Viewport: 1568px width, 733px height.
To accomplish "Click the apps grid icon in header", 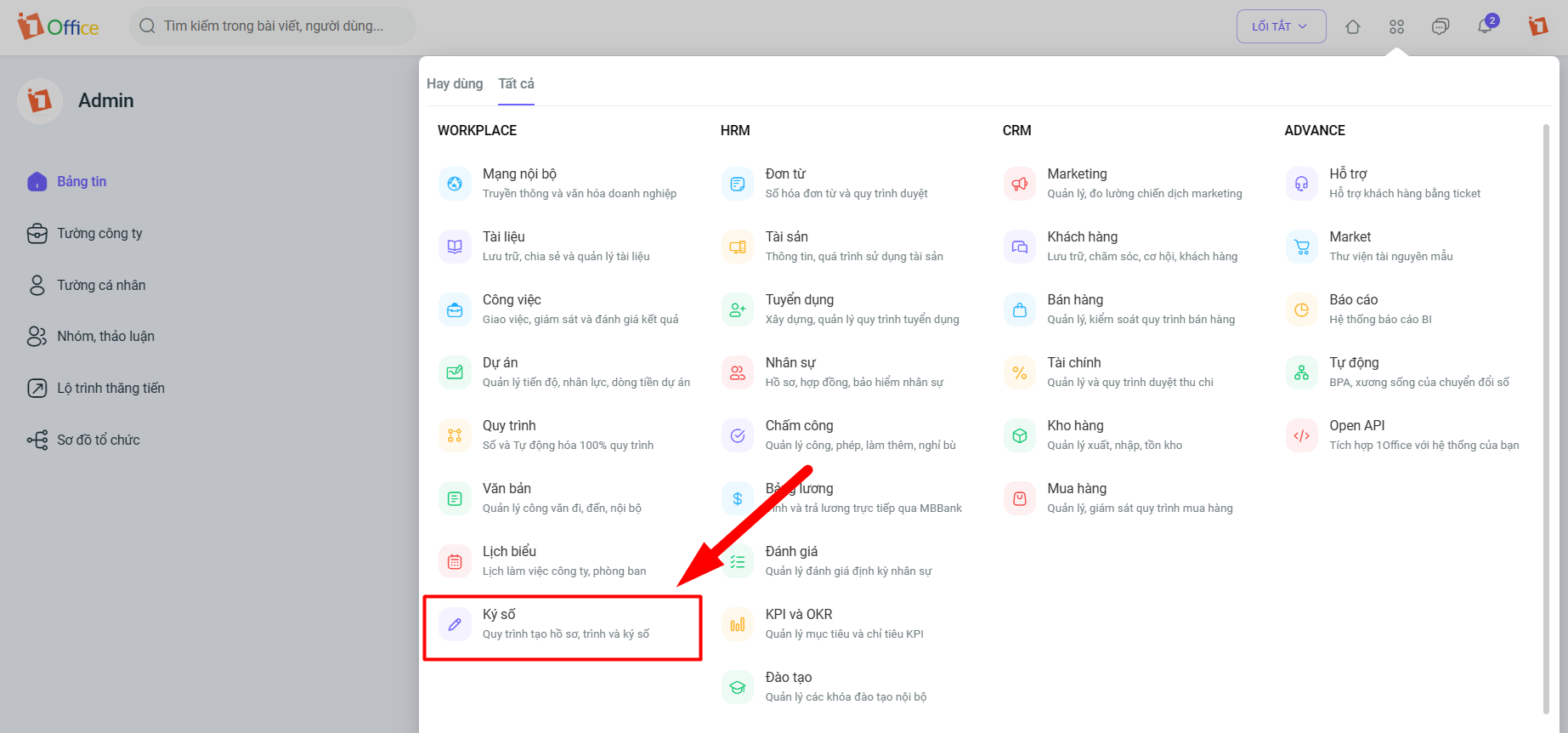I will click(x=1396, y=27).
